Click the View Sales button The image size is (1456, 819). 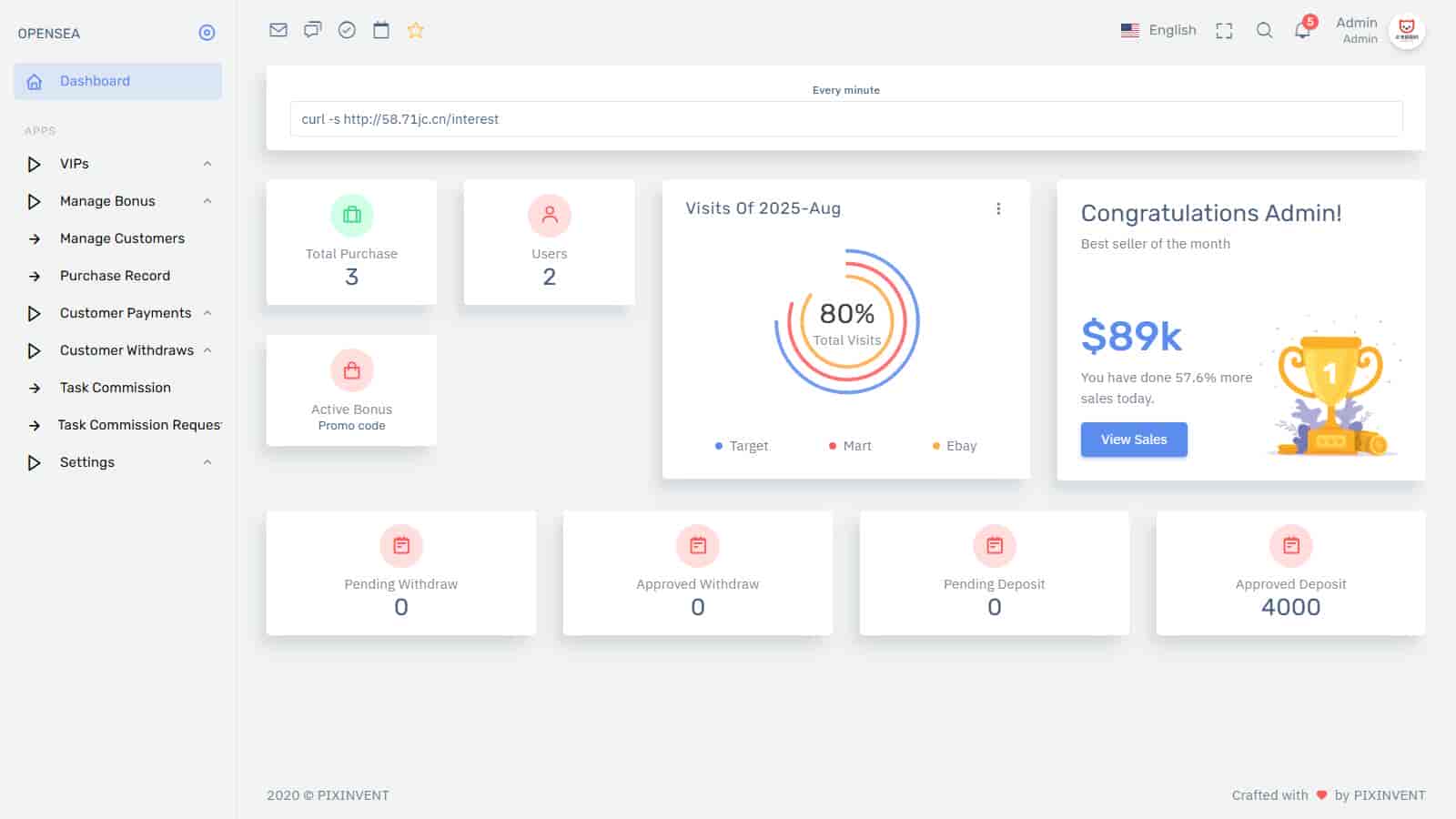click(1133, 440)
